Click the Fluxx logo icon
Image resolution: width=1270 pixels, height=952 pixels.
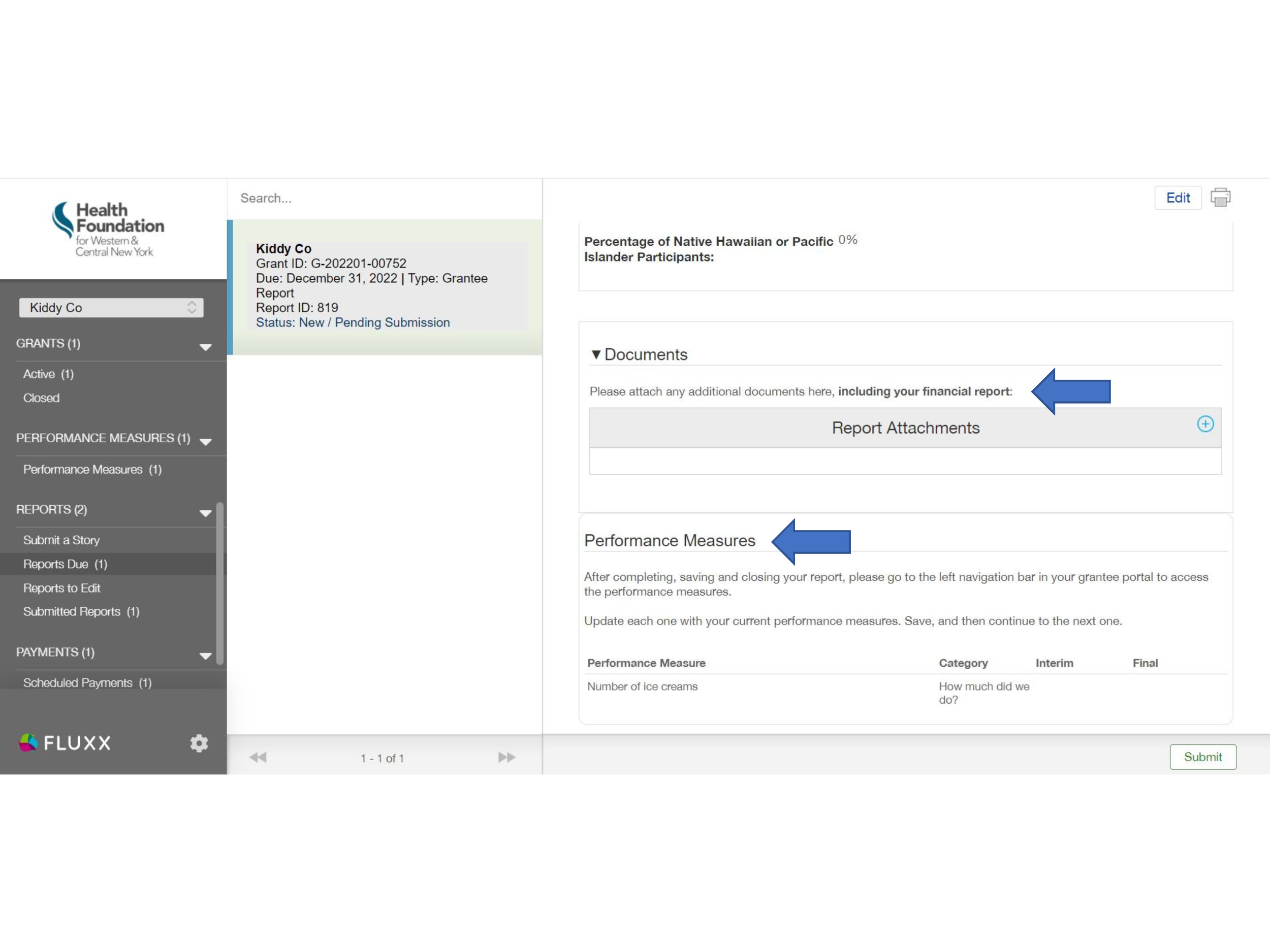pos(28,742)
